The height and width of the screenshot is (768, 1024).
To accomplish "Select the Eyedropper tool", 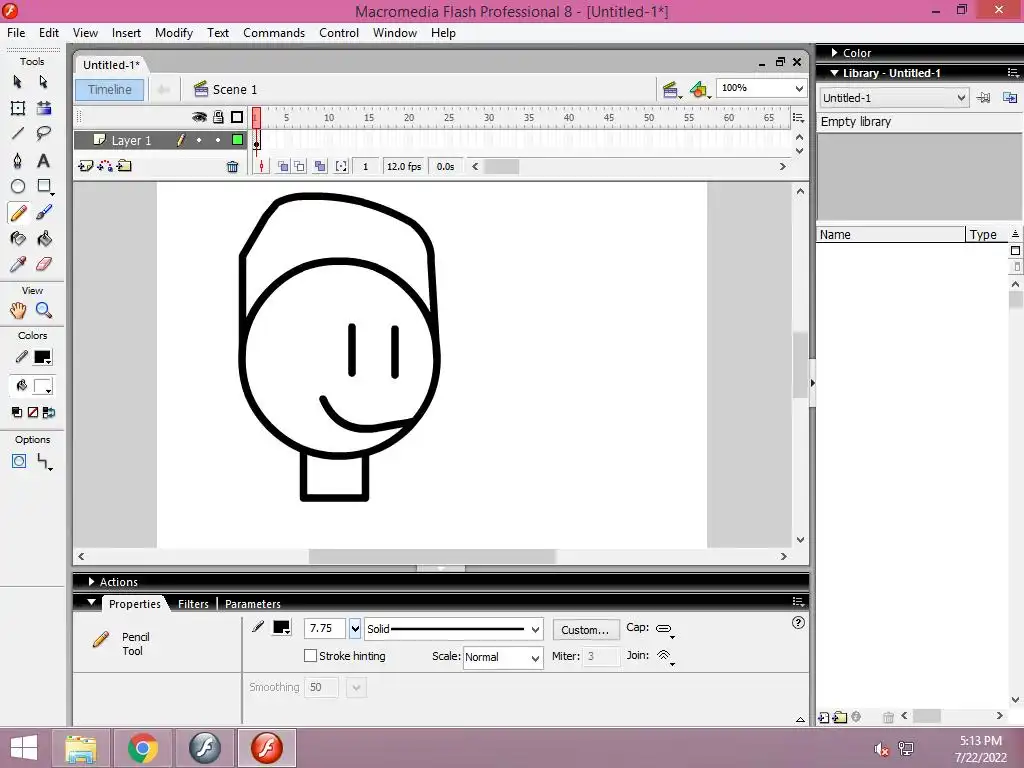I will [18, 264].
